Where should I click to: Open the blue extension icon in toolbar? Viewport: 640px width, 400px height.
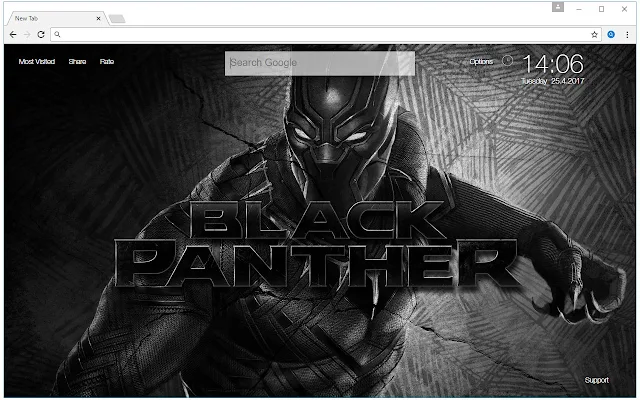[x=611, y=35]
